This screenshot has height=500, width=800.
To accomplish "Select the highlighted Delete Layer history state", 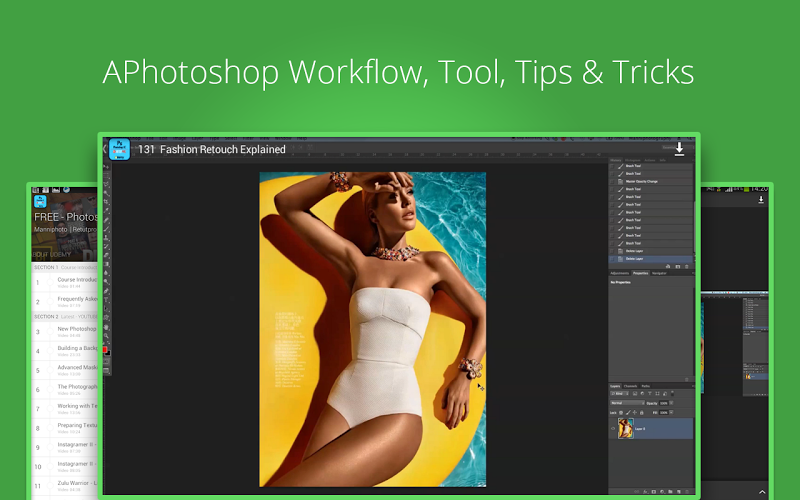I will [651, 259].
